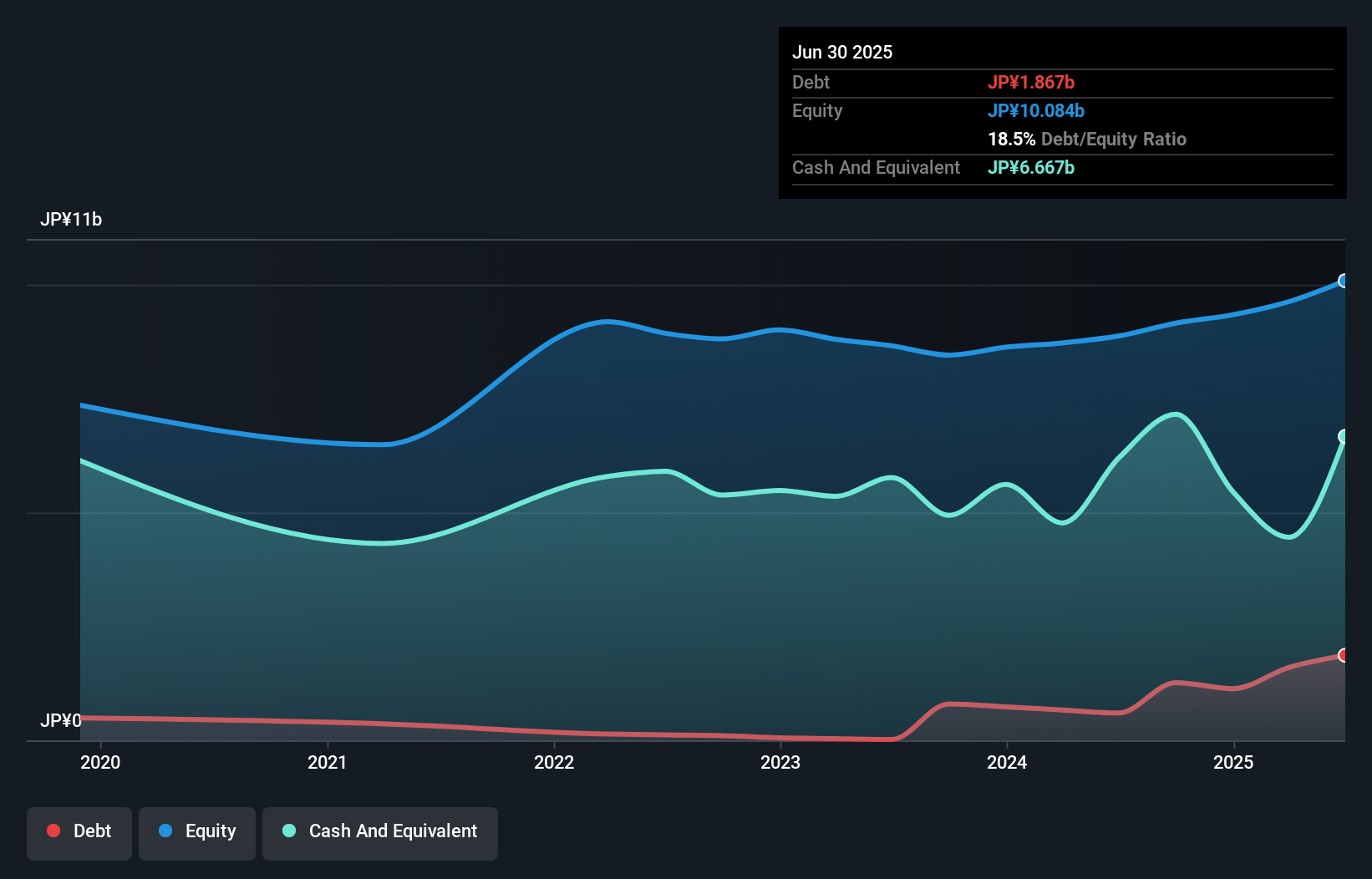This screenshot has width=1372, height=879.
Task: Collapse the tooltip detail panel
Action: tap(1062, 113)
